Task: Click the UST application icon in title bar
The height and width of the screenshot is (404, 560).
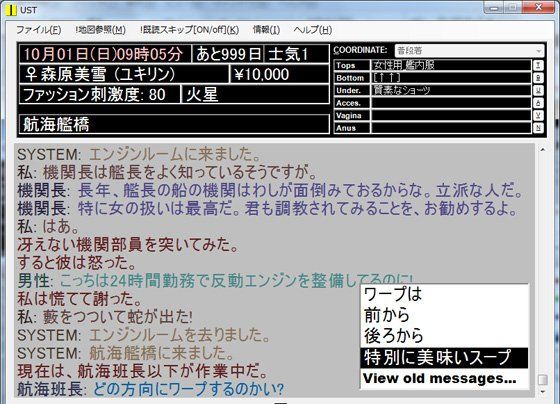Action: [x=11, y=10]
